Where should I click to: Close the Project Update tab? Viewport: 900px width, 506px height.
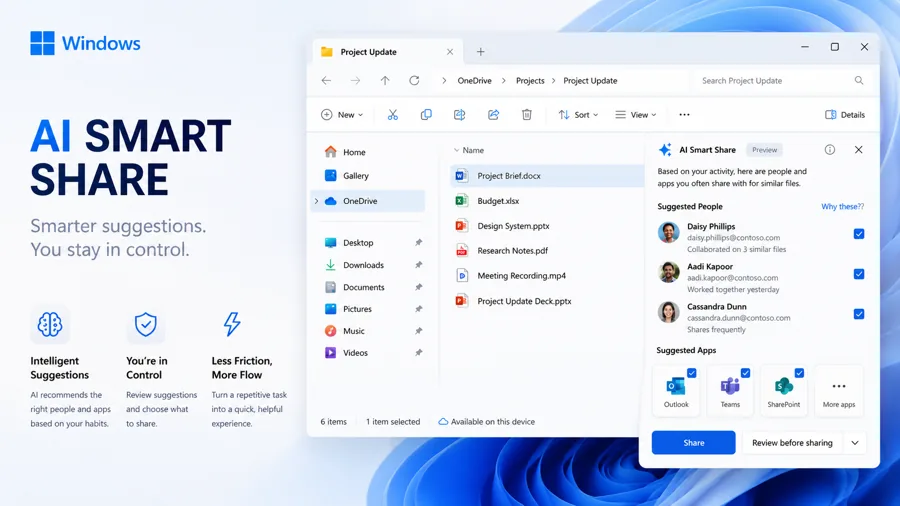[450, 52]
